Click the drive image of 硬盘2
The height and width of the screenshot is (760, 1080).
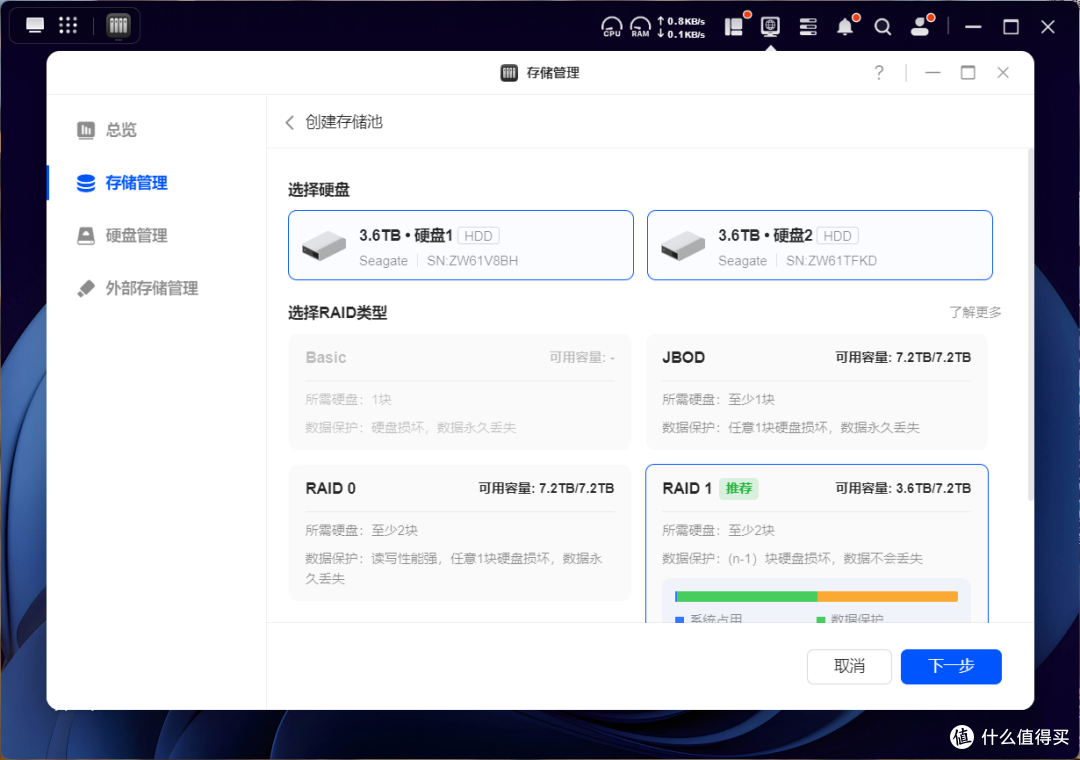click(x=683, y=246)
